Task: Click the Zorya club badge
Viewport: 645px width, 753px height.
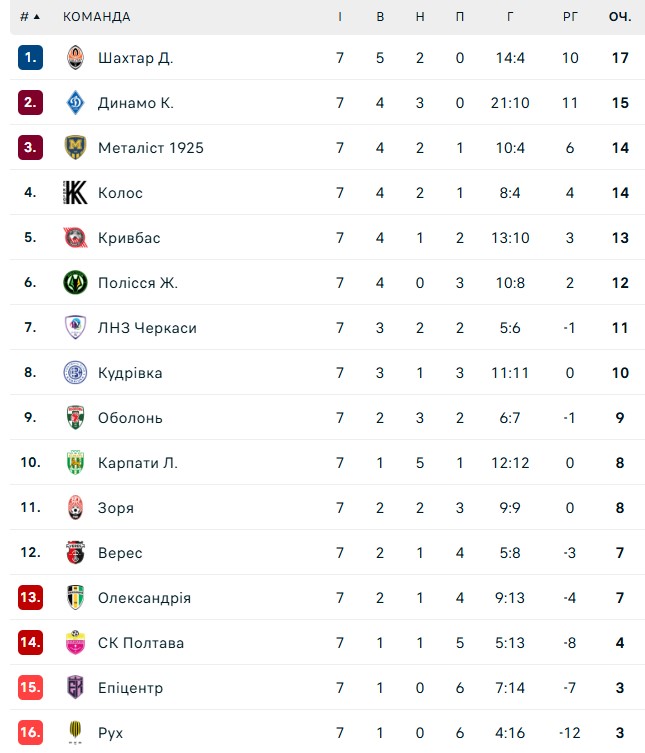Action: click(x=76, y=508)
